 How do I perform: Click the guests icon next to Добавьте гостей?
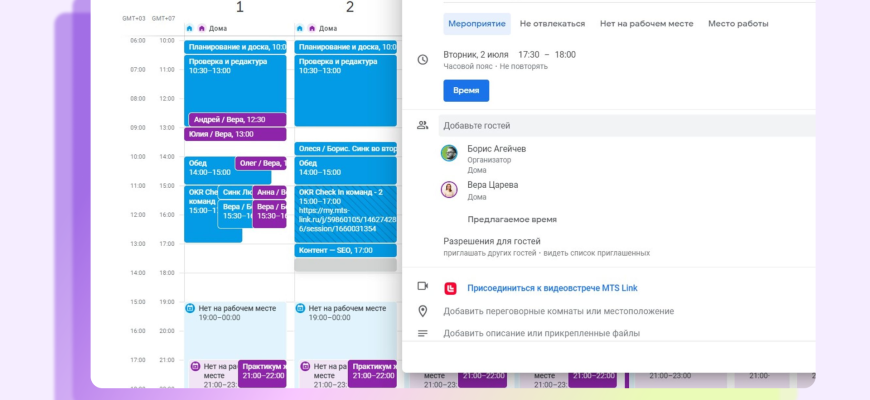coord(423,125)
